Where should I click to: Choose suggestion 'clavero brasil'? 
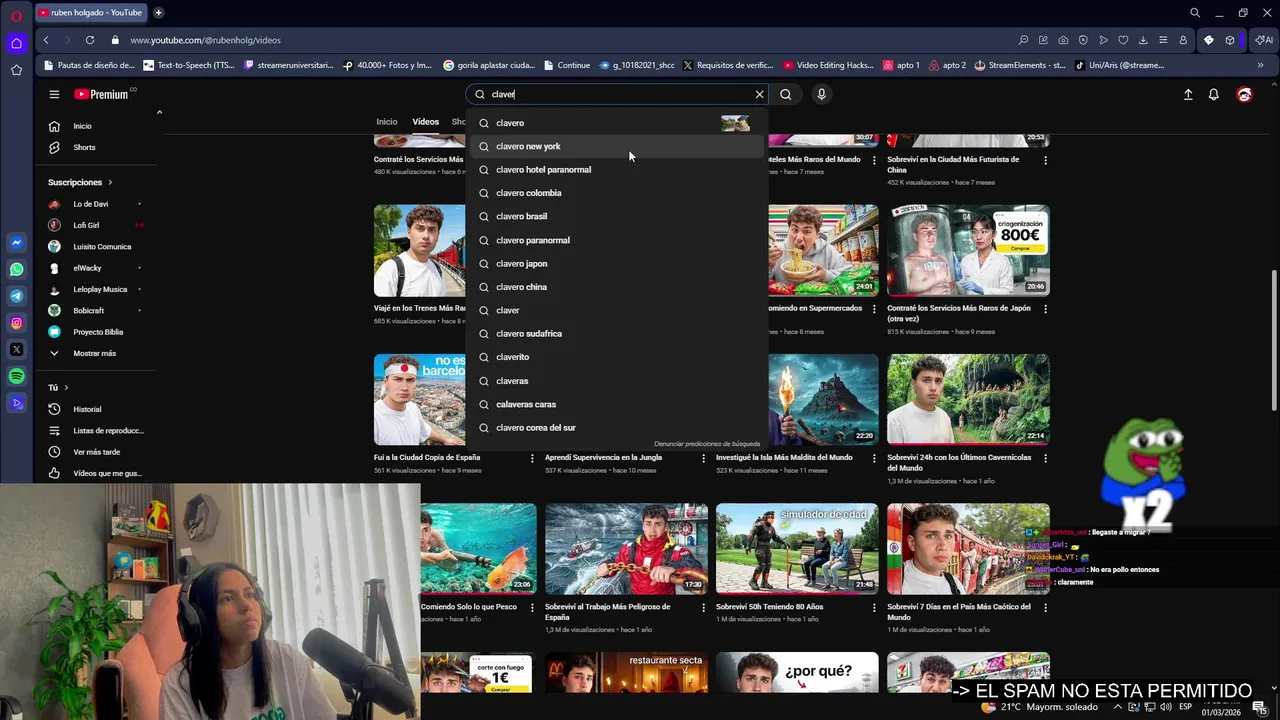(x=616, y=216)
